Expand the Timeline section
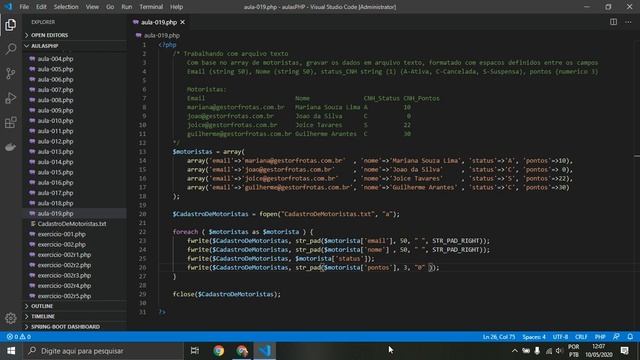640x360 pixels. pos(75,316)
